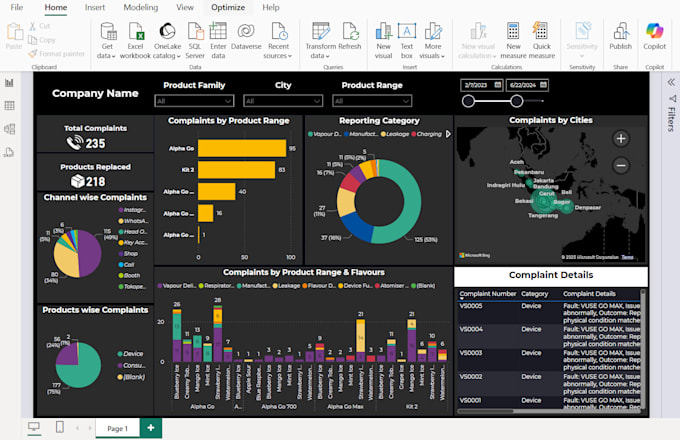Open the Dataverse connector
680x440 pixels.
[246, 36]
